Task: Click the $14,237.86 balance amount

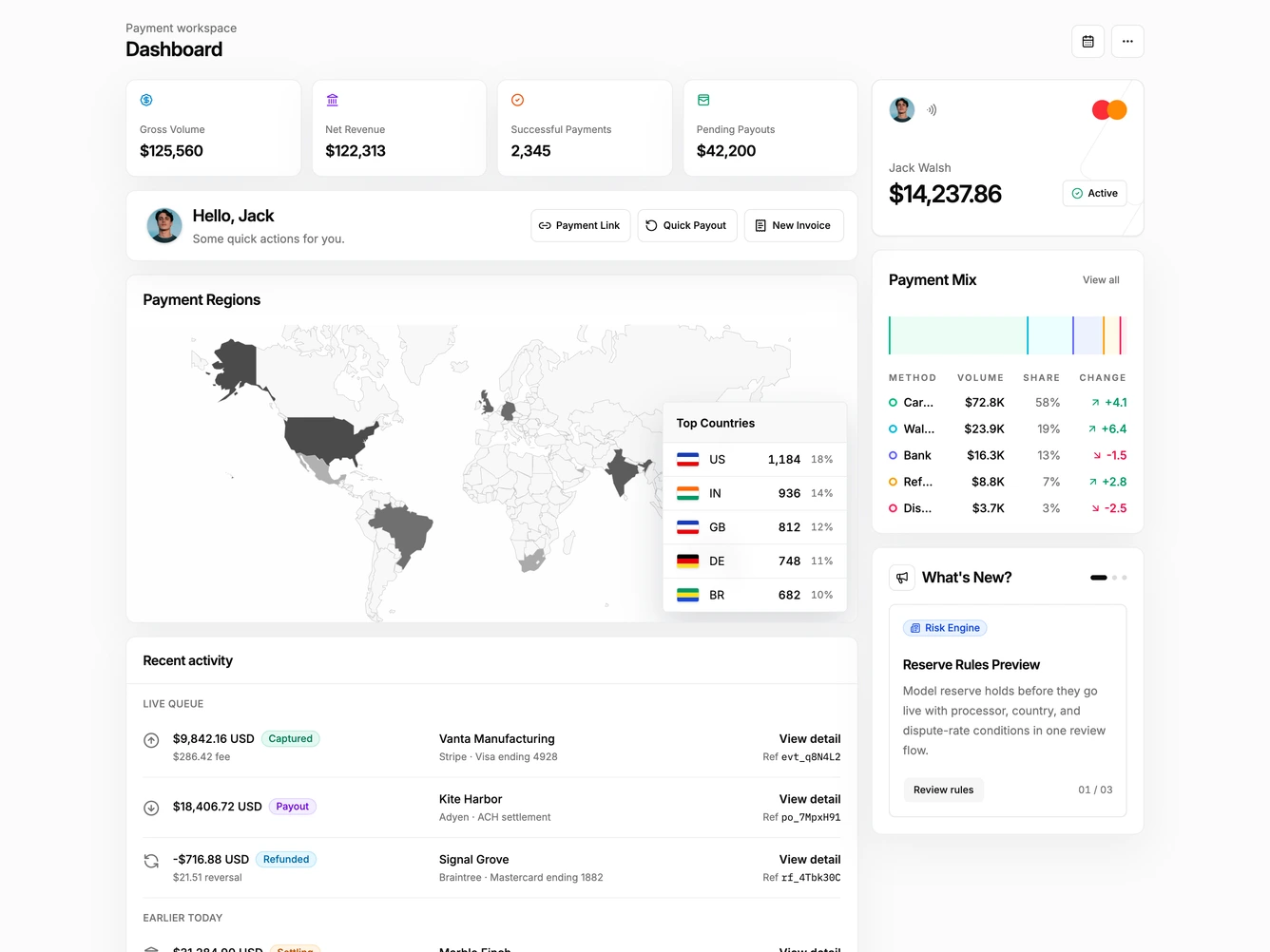Action: (945, 195)
